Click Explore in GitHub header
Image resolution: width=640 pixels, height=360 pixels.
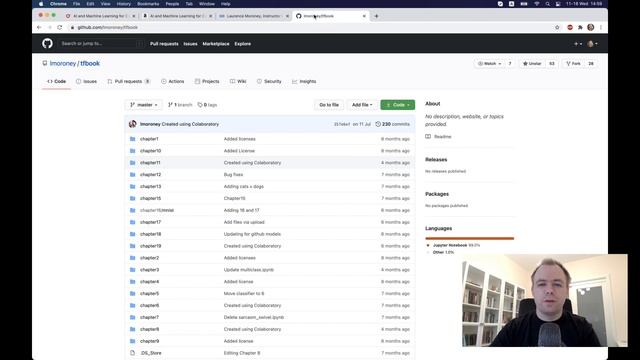tap(242, 44)
